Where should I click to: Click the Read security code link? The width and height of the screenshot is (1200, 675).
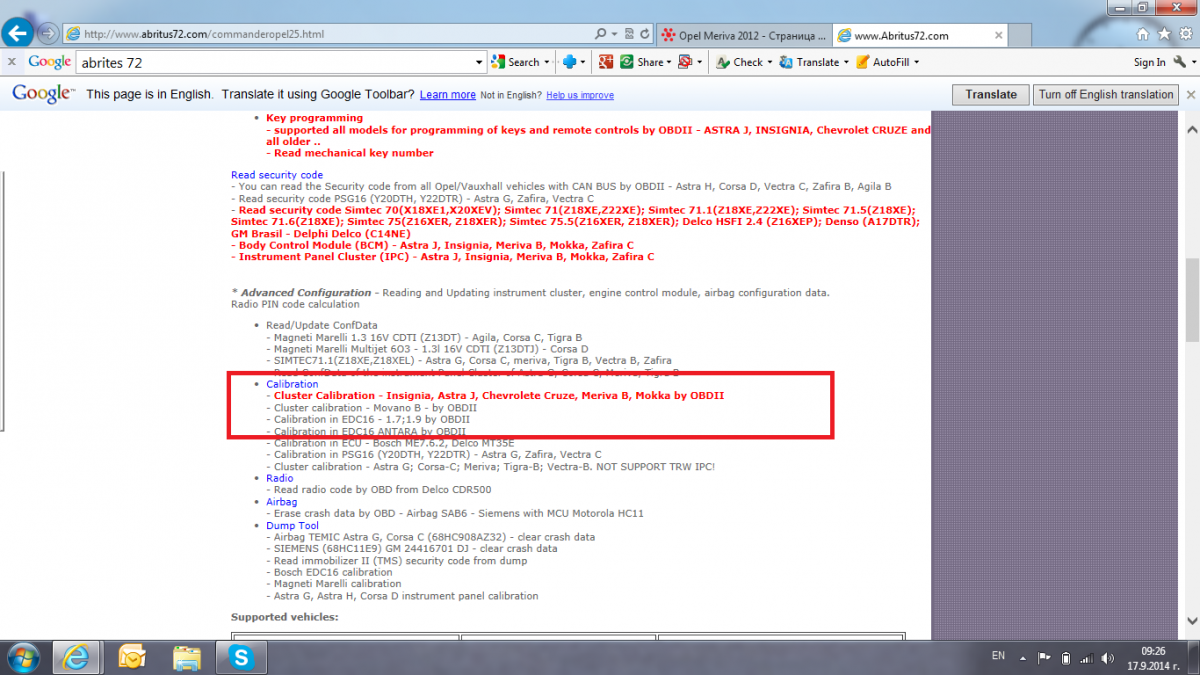coord(277,175)
